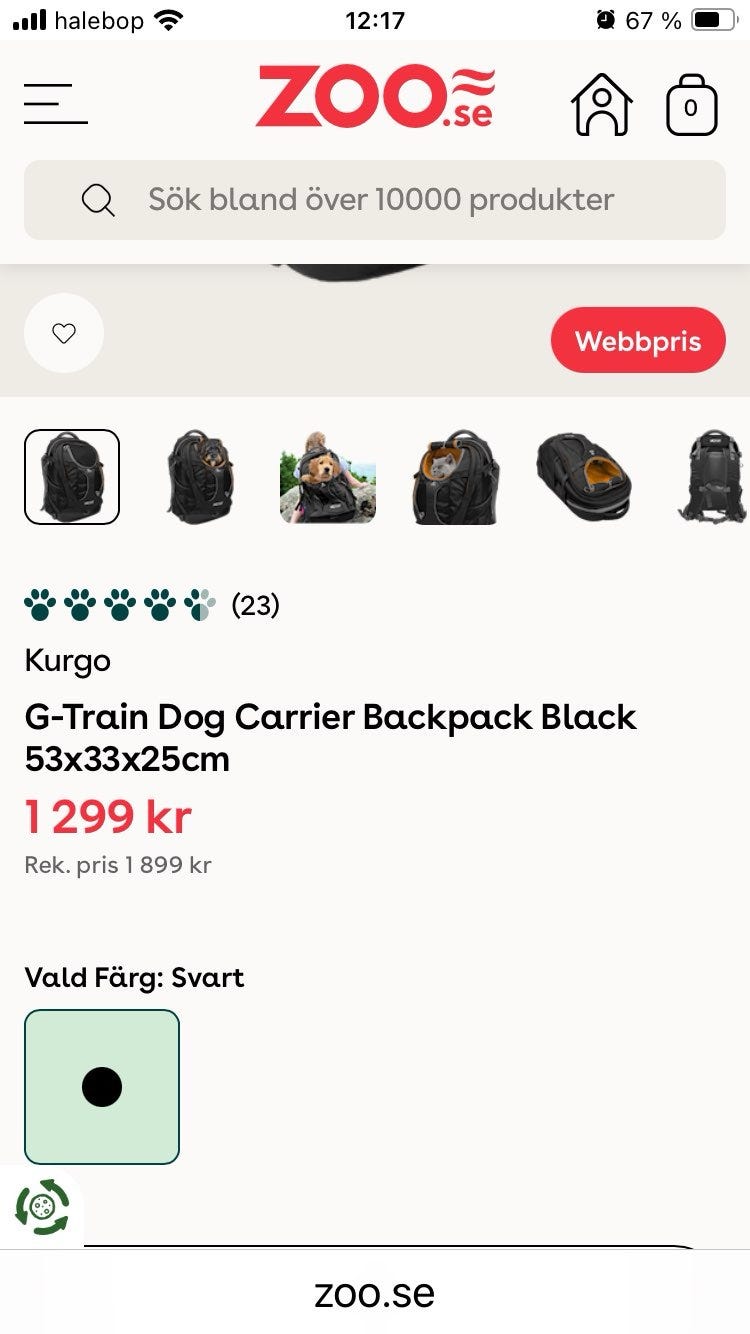Go to ZOO.se home via logo
This screenshot has width=750, height=1334.
point(375,97)
